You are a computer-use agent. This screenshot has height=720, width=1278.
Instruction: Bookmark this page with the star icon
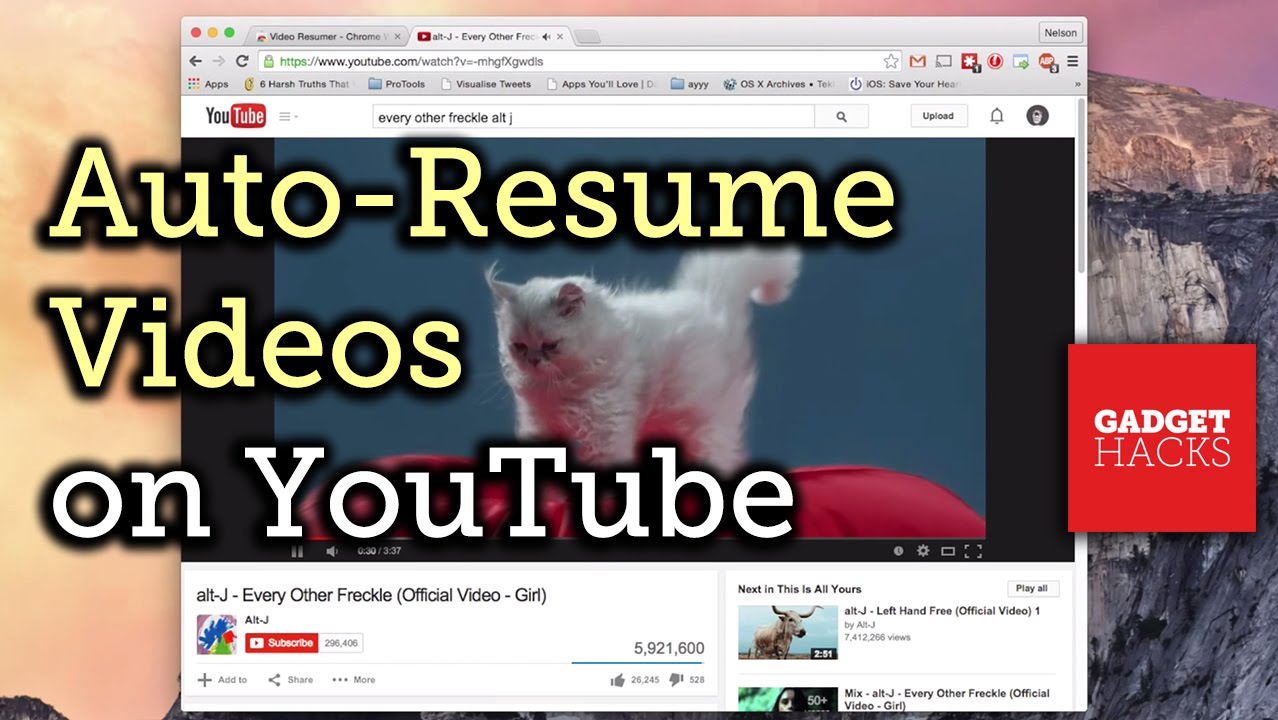[x=891, y=61]
